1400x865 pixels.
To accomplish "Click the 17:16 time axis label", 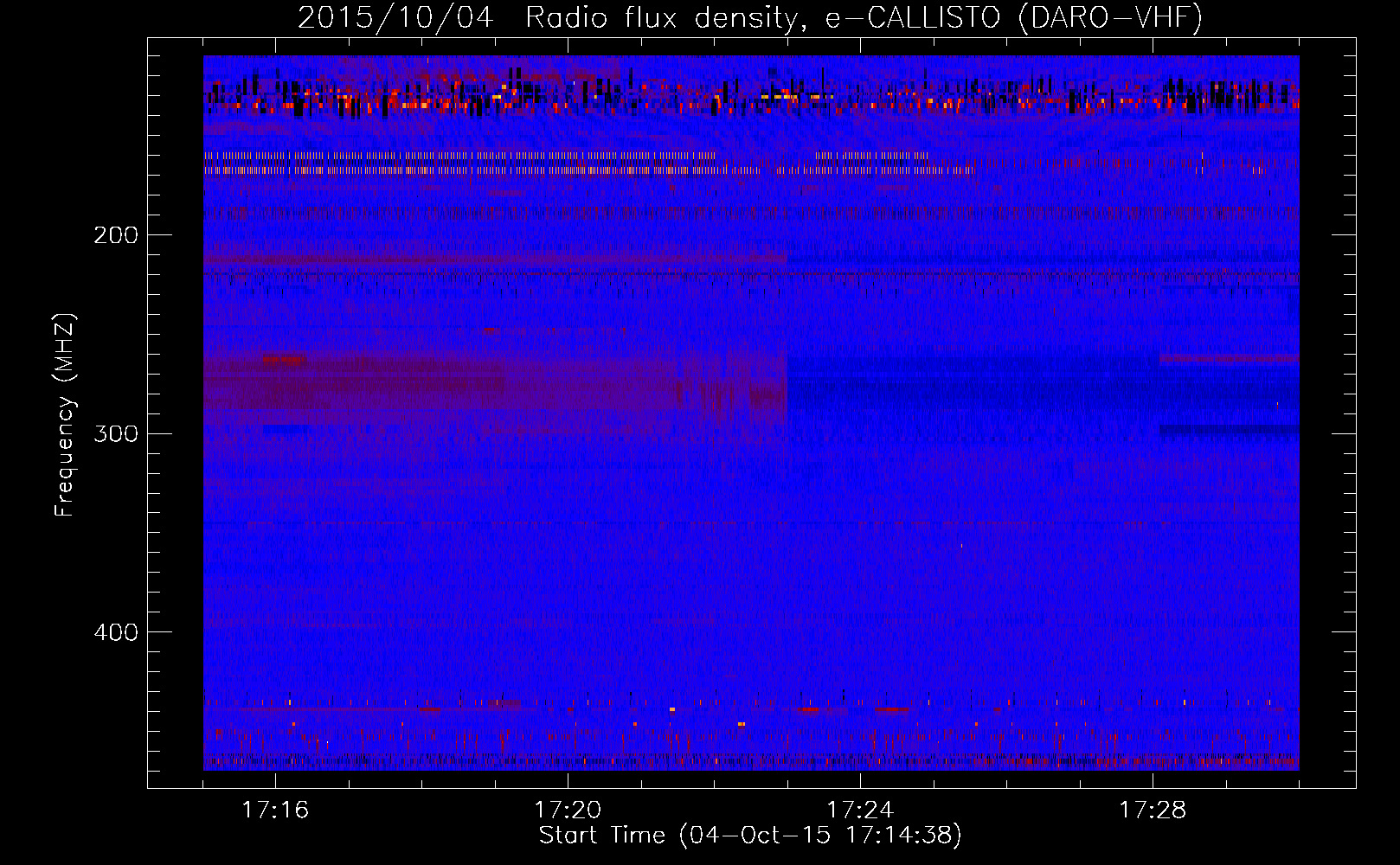I will coord(275,811).
